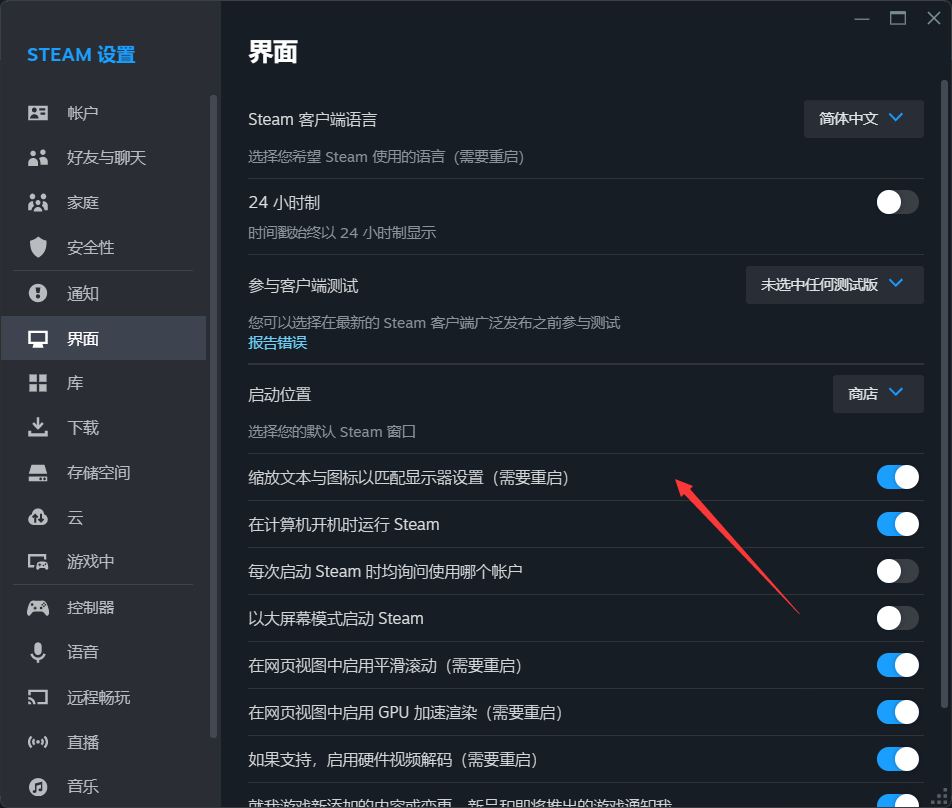Select 游戏中 settings category
This screenshot has height=808, width=952.
click(x=104, y=562)
